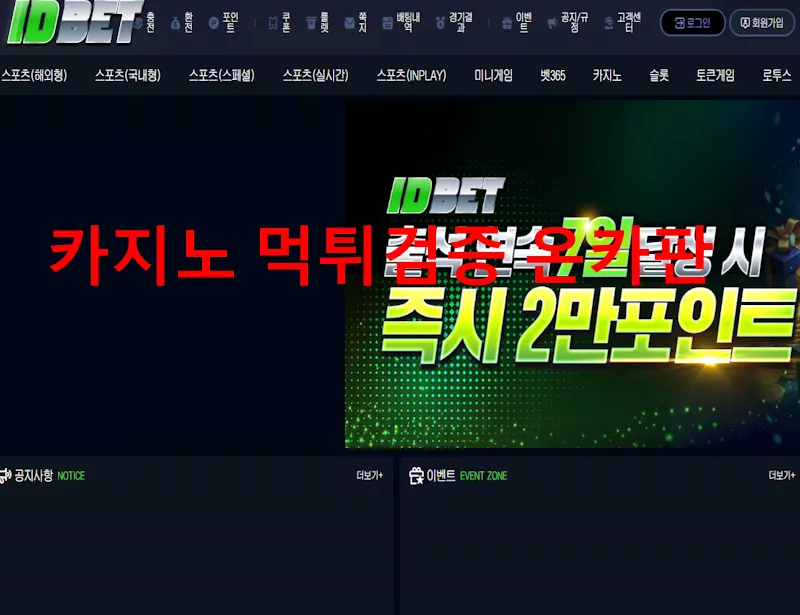Open the 토큰게임 tab
800x615 pixels.
coord(715,76)
